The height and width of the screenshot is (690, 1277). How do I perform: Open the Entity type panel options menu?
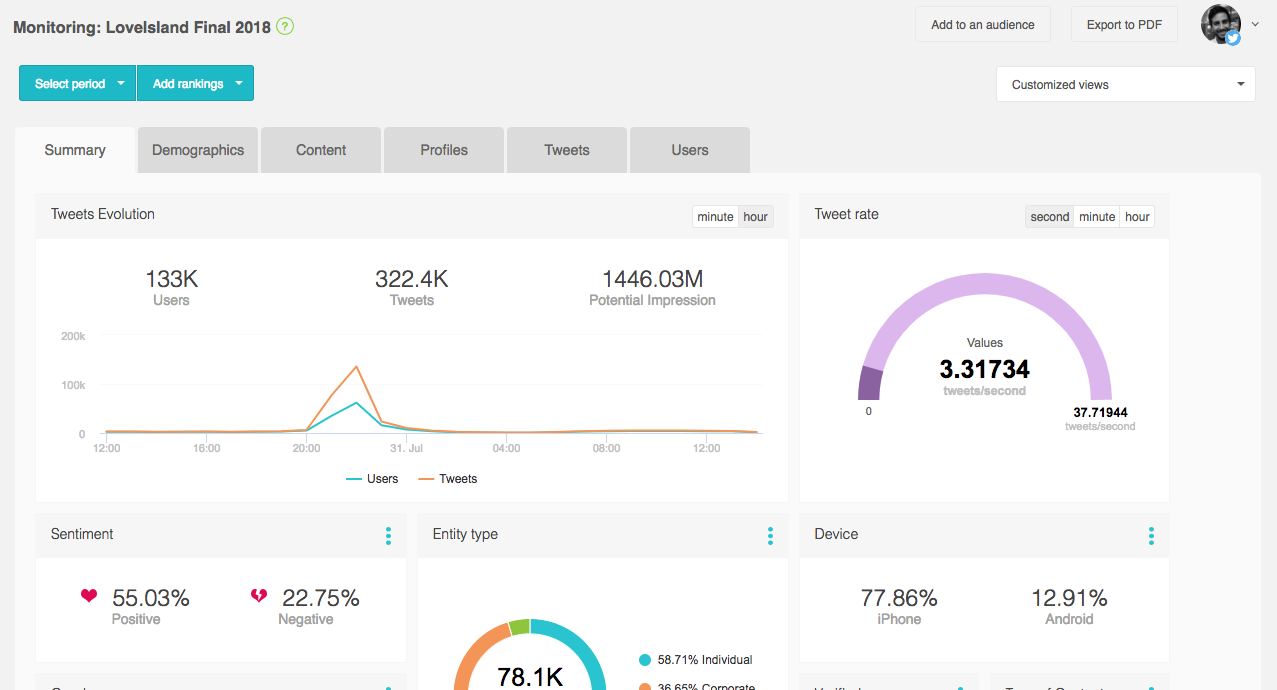(770, 536)
